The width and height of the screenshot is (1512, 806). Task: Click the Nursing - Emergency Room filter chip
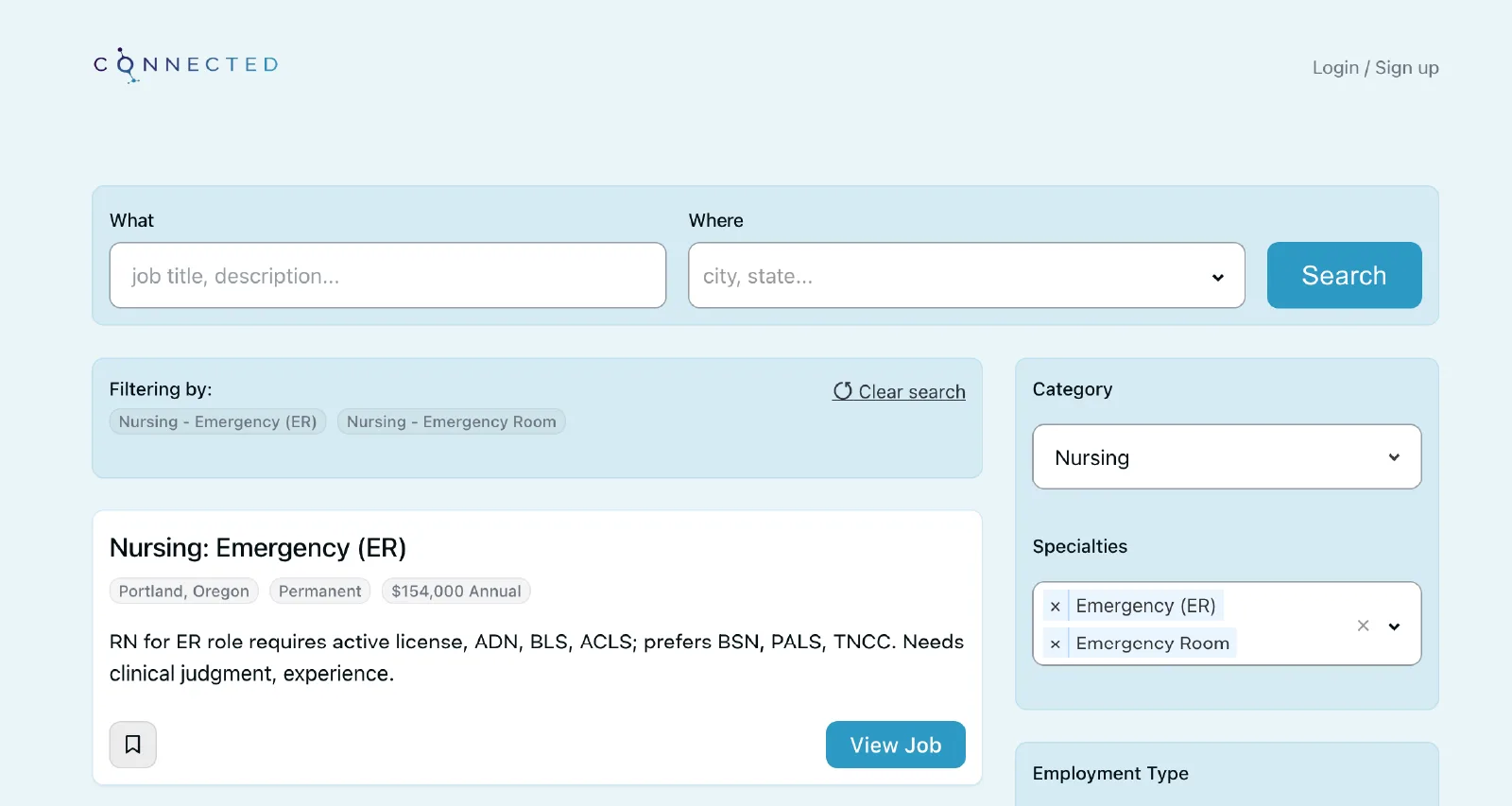point(451,421)
